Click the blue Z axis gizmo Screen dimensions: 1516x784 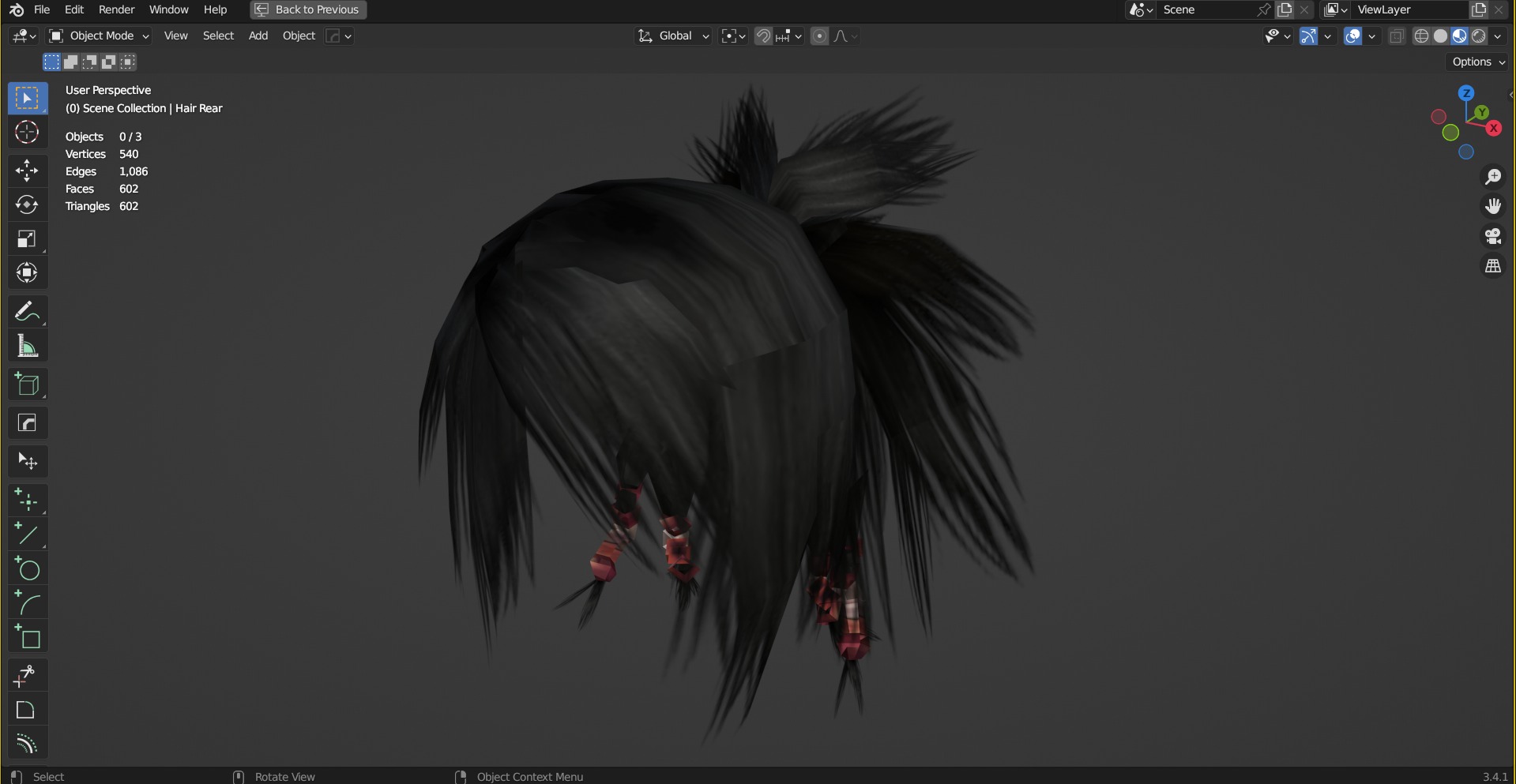tap(1466, 93)
